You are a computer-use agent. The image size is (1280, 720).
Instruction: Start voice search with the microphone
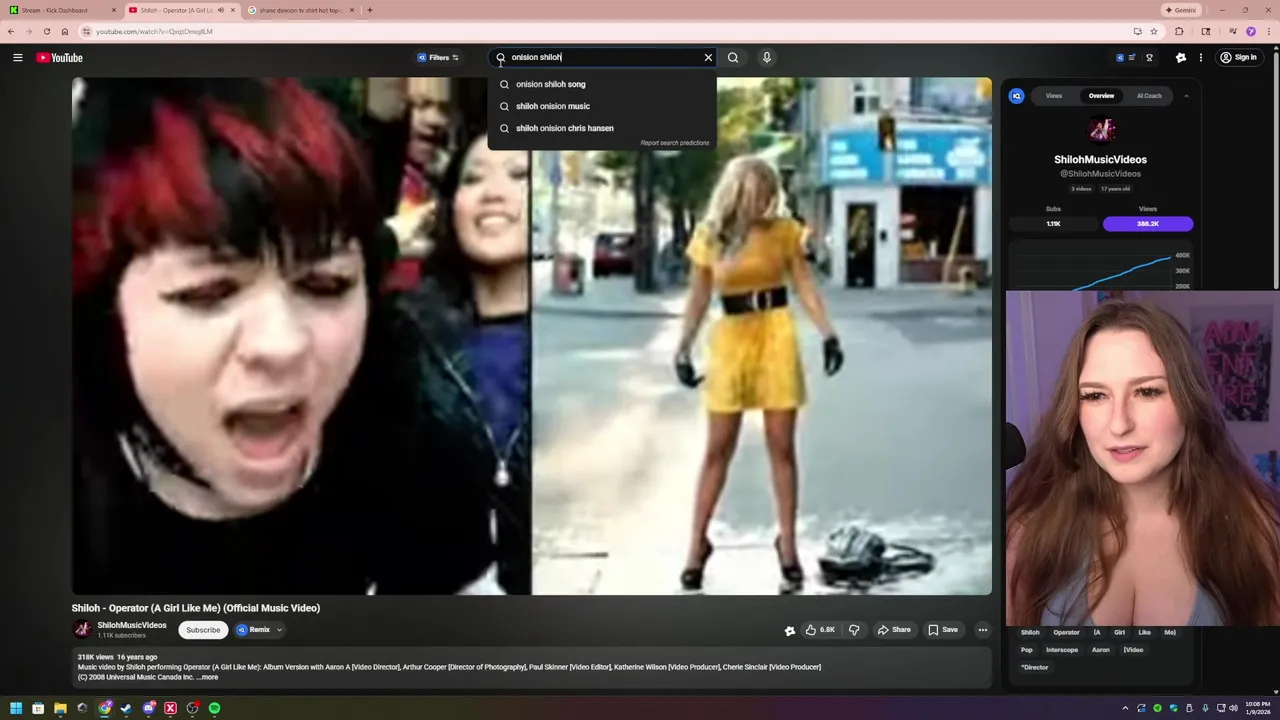(x=767, y=57)
